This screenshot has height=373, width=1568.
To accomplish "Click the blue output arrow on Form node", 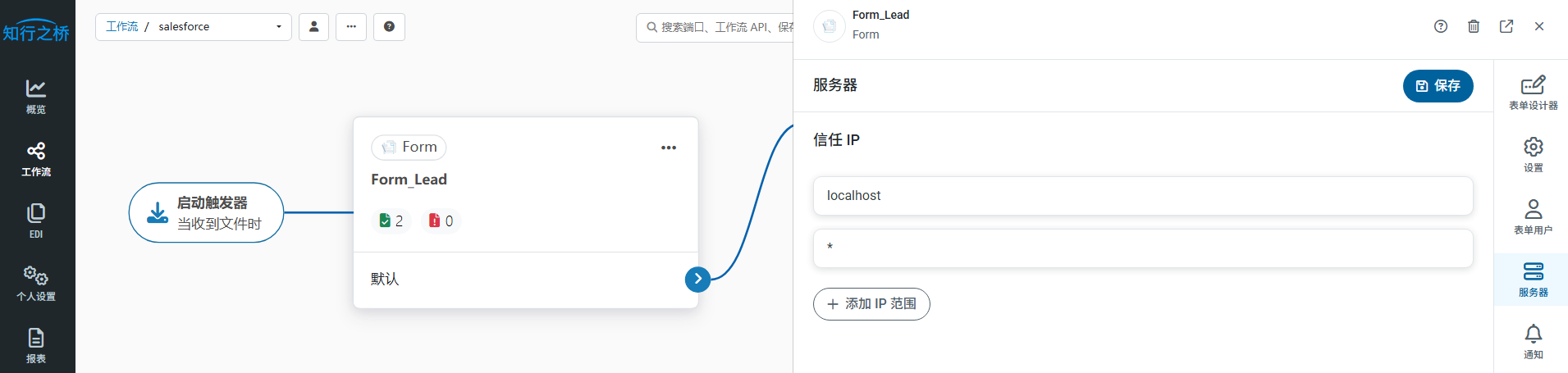I will [697, 280].
